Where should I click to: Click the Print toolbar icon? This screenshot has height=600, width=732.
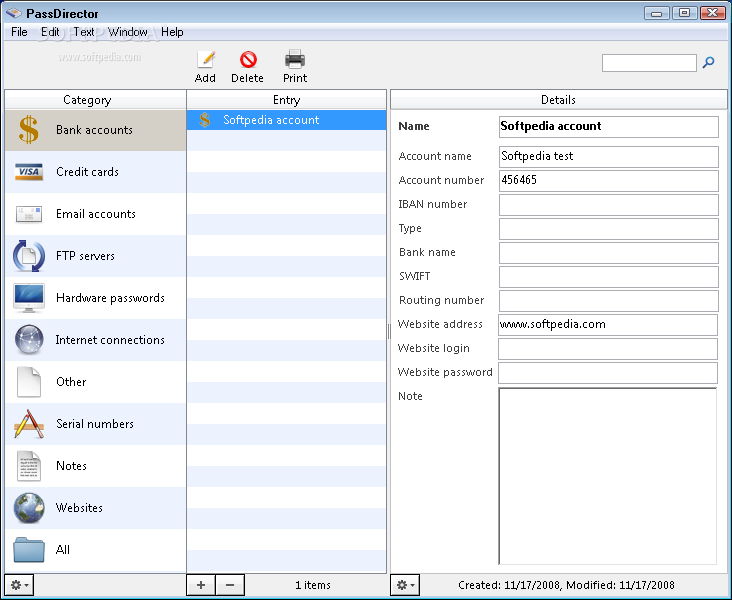tap(295, 60)
